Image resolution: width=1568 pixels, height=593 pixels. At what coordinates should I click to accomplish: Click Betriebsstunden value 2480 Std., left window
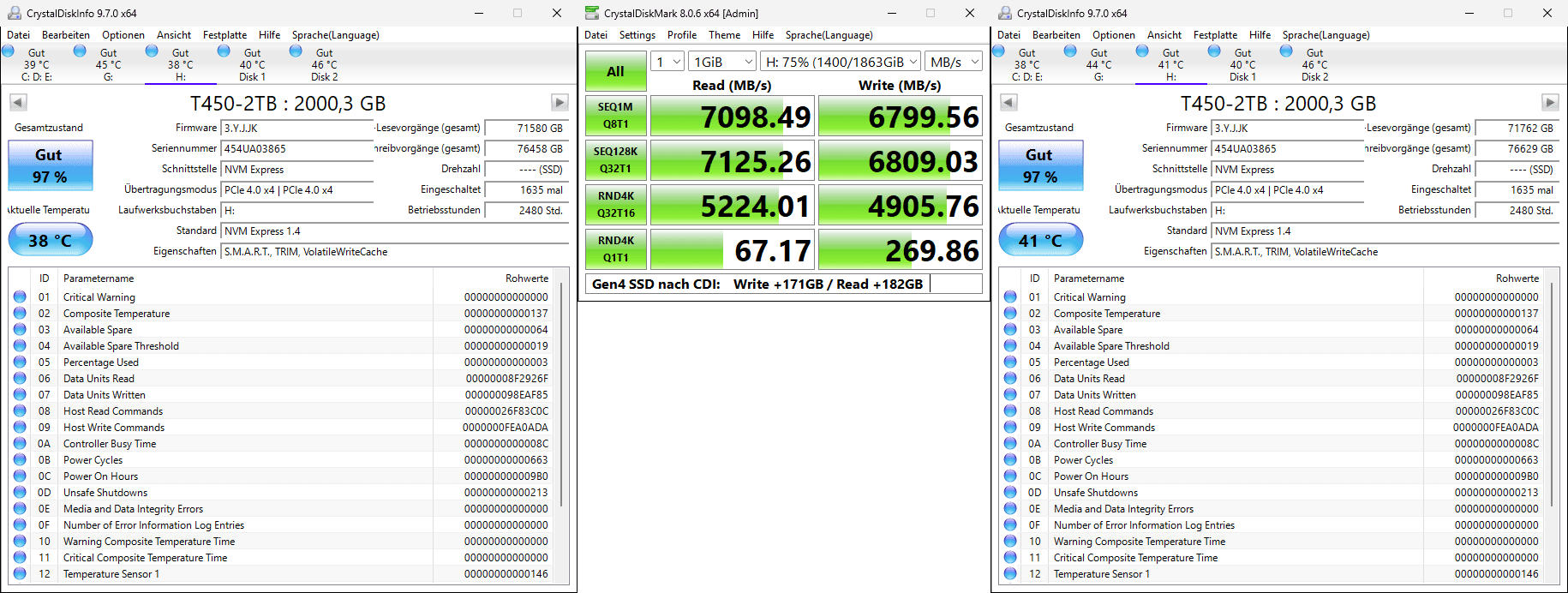pos(526,210)
